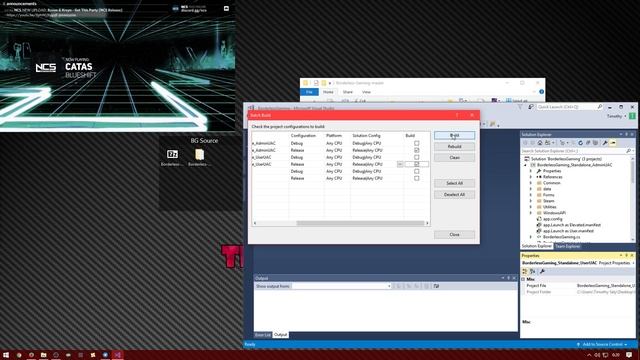Click Add to Source Control in status bar
Image resolution: width=640 pixels, height=360 pixels.
[x=602, y=344]
